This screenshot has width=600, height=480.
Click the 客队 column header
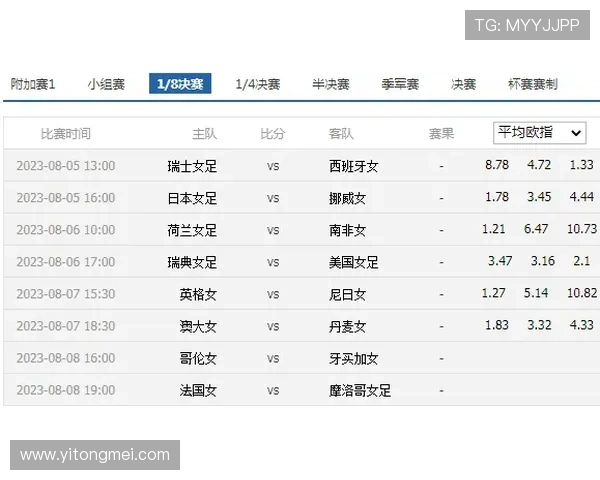(x=341, y=134)
